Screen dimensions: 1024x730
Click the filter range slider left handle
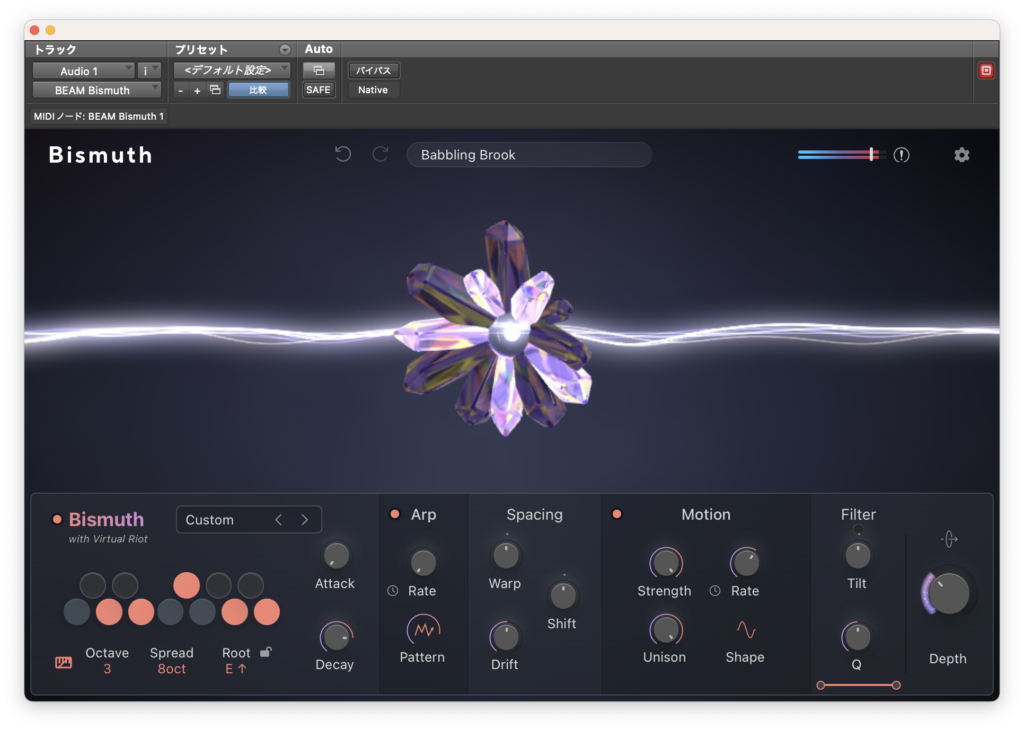(821, 685)
